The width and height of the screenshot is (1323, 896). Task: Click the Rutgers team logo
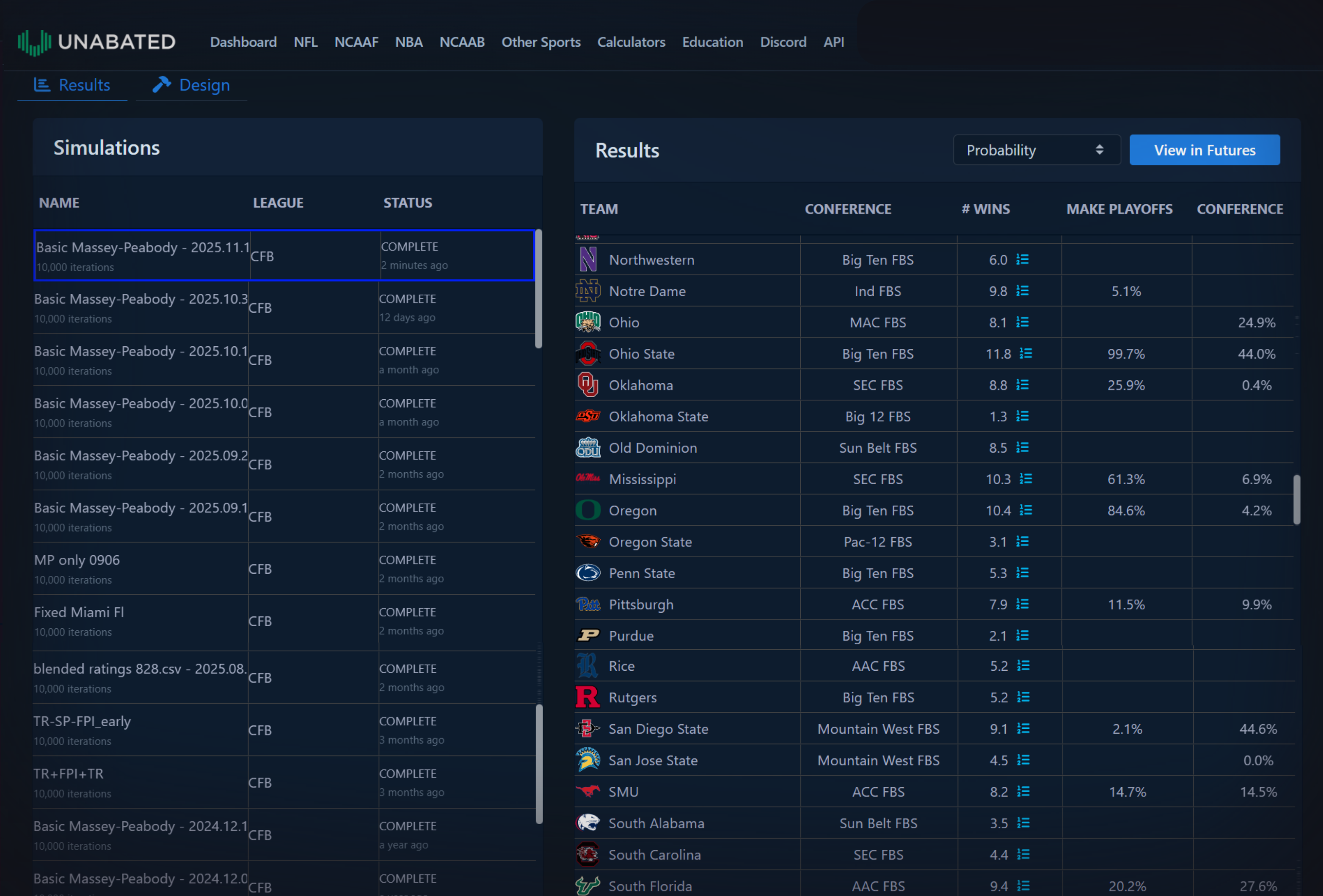pos(588,697)
